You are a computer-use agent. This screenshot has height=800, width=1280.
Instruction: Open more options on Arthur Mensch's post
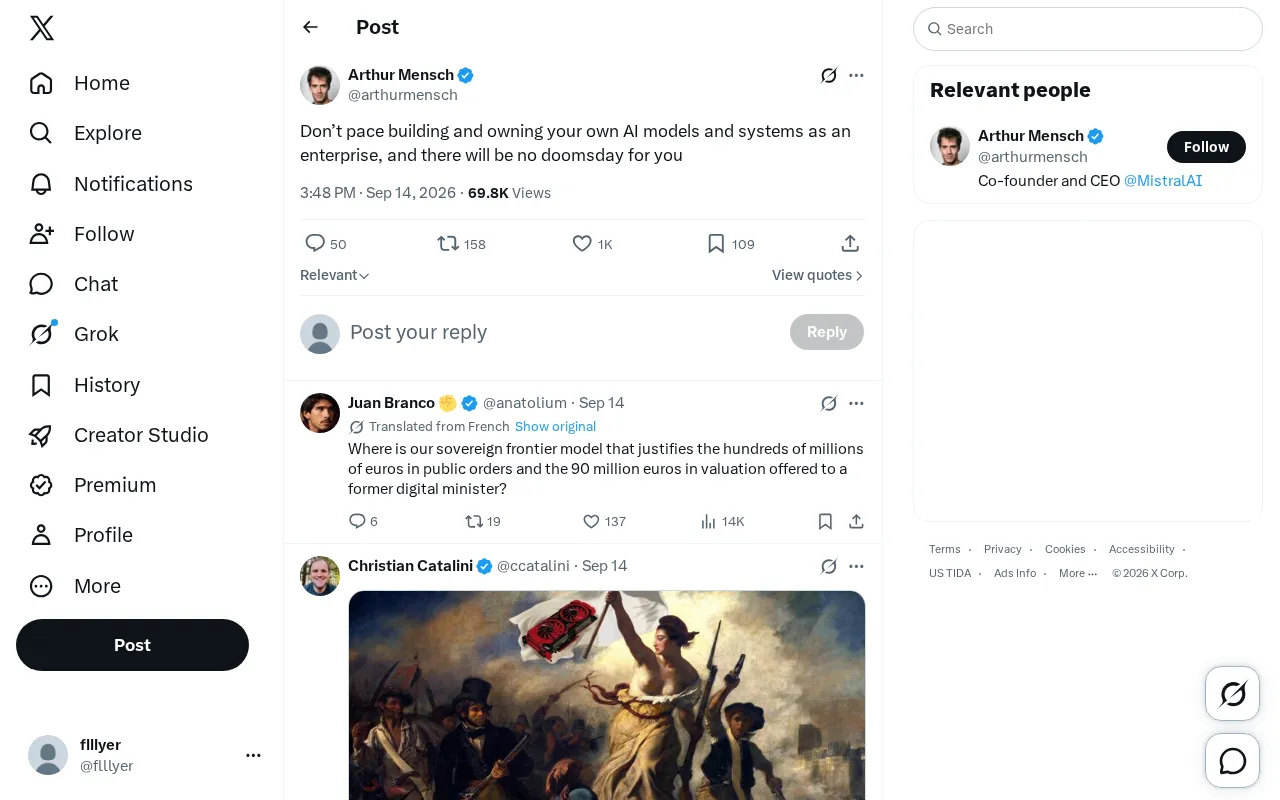tap(856, 75)
